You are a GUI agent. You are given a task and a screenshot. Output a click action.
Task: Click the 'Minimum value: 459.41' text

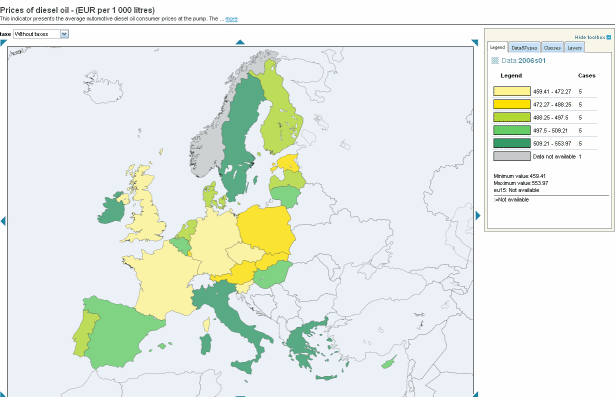pos(519,176)
